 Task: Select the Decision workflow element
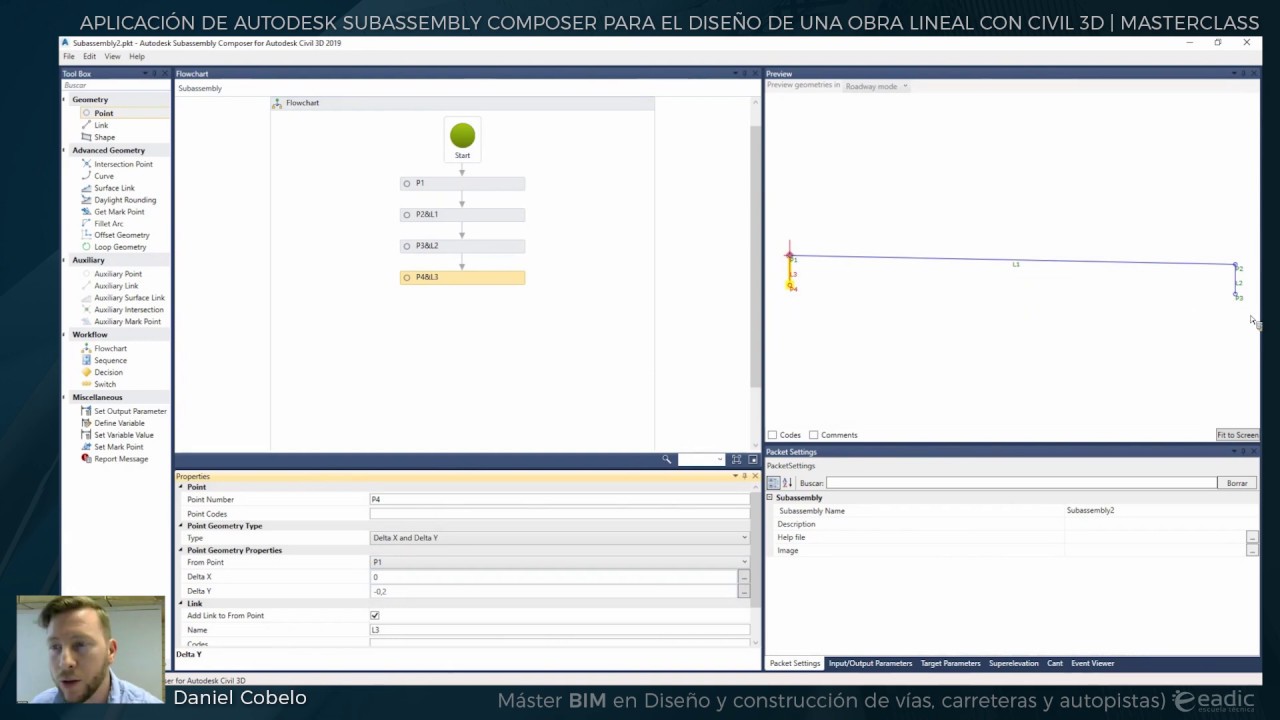[x=108, y=372]
